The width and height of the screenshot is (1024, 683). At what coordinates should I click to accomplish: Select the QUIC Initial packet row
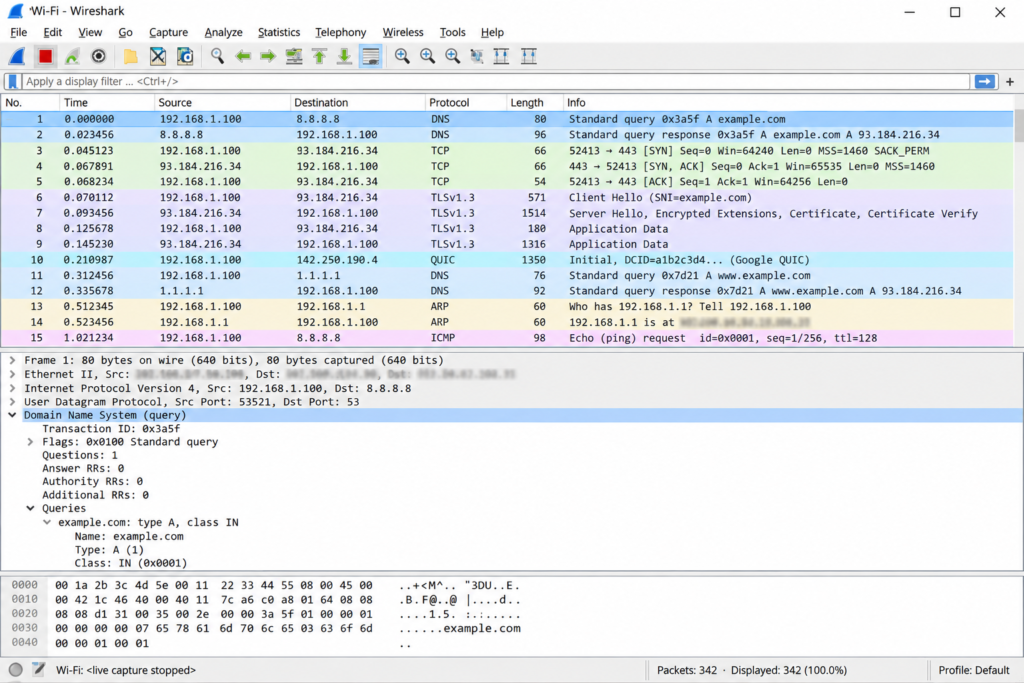click(x=508, y=260)
